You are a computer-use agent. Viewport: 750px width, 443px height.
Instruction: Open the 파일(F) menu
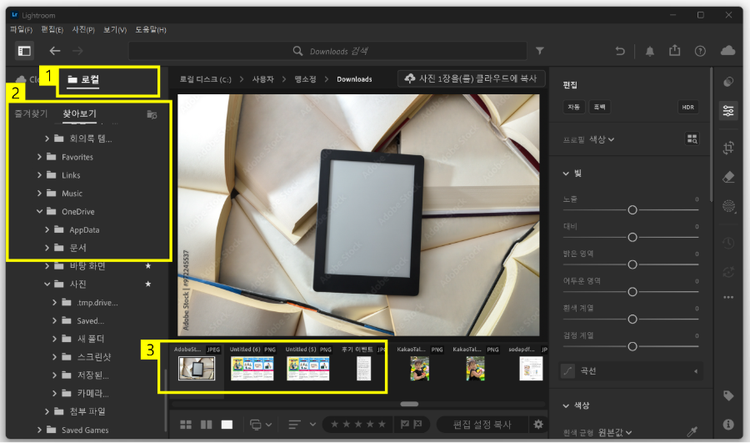tap(21, 30)
